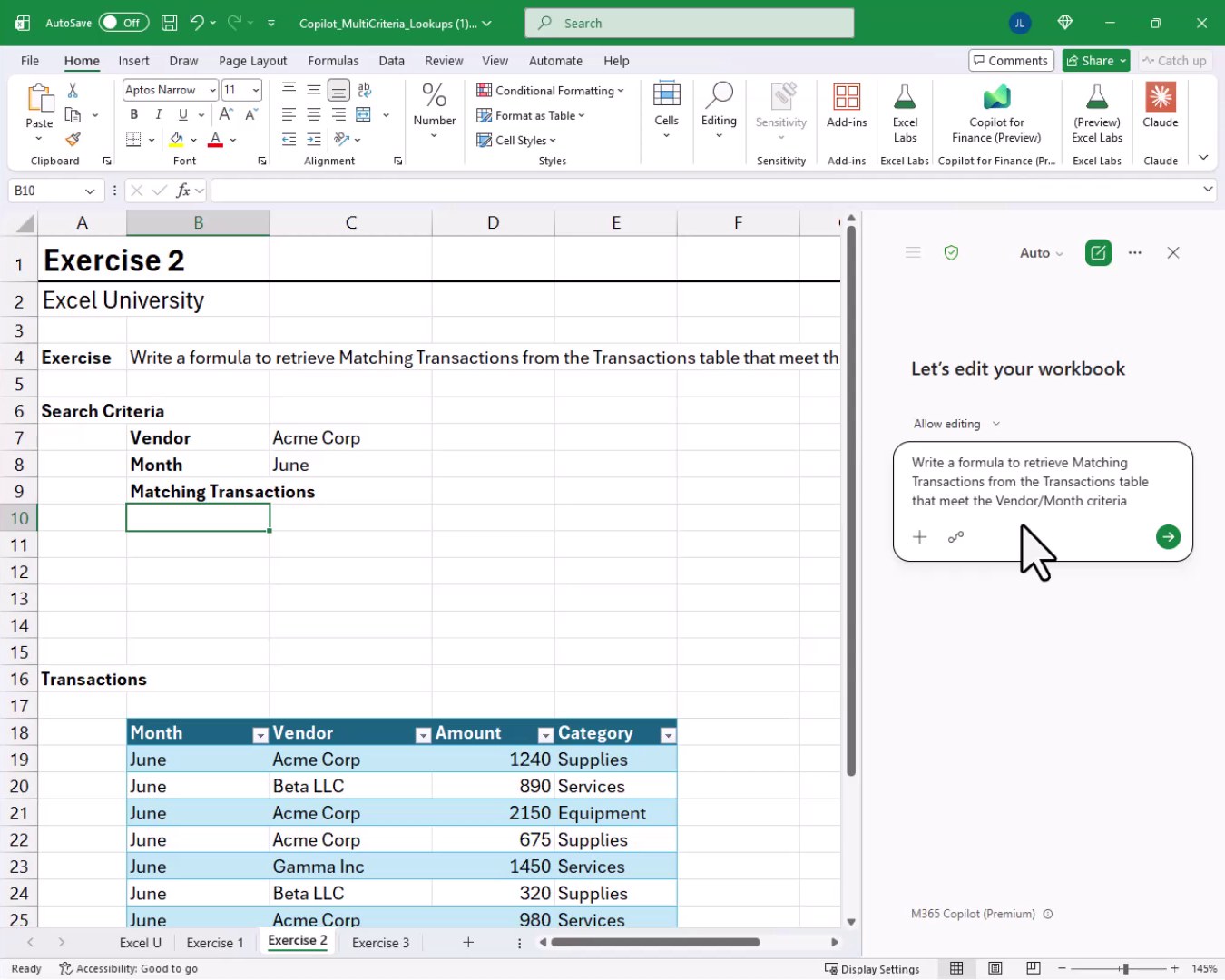Open the Insert ribbon tab
Screen dimensions: 1225x980
coord(133,61)
